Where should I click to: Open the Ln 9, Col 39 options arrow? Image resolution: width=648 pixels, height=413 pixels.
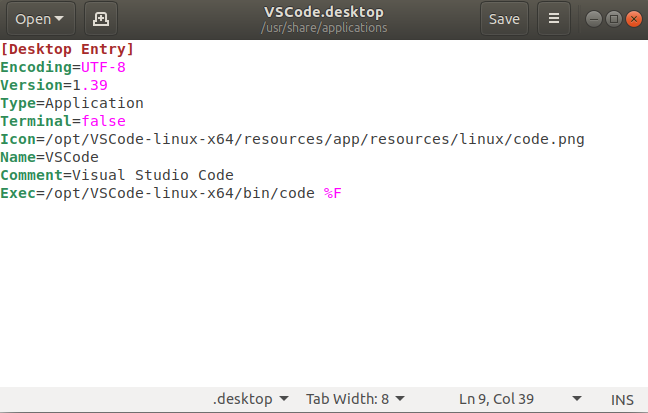point(577,399)
